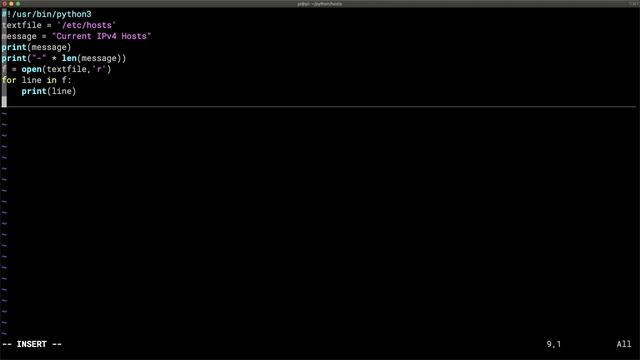Click the 'All' scroll position indicator

(x=624, y=344)
